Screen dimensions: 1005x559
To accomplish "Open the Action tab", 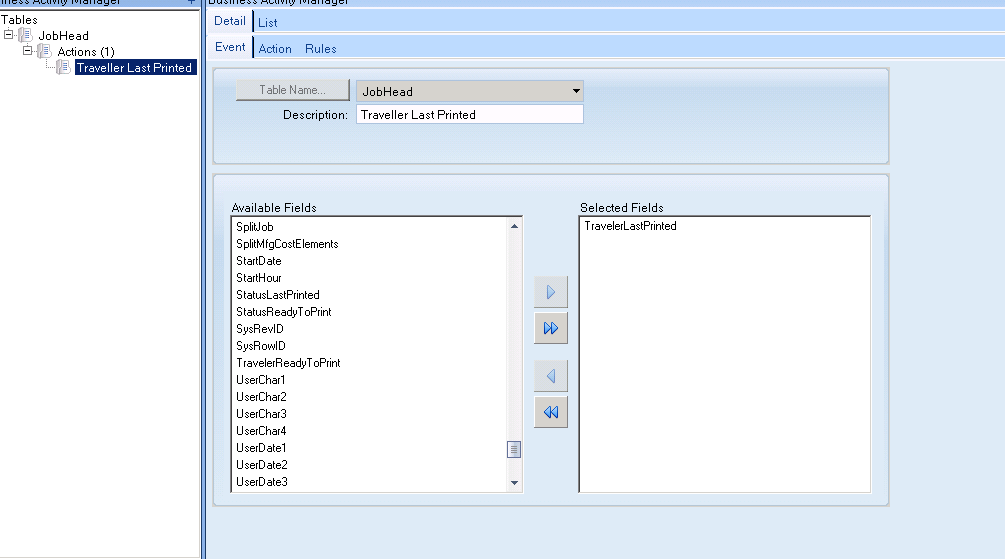I will [275, 49].
